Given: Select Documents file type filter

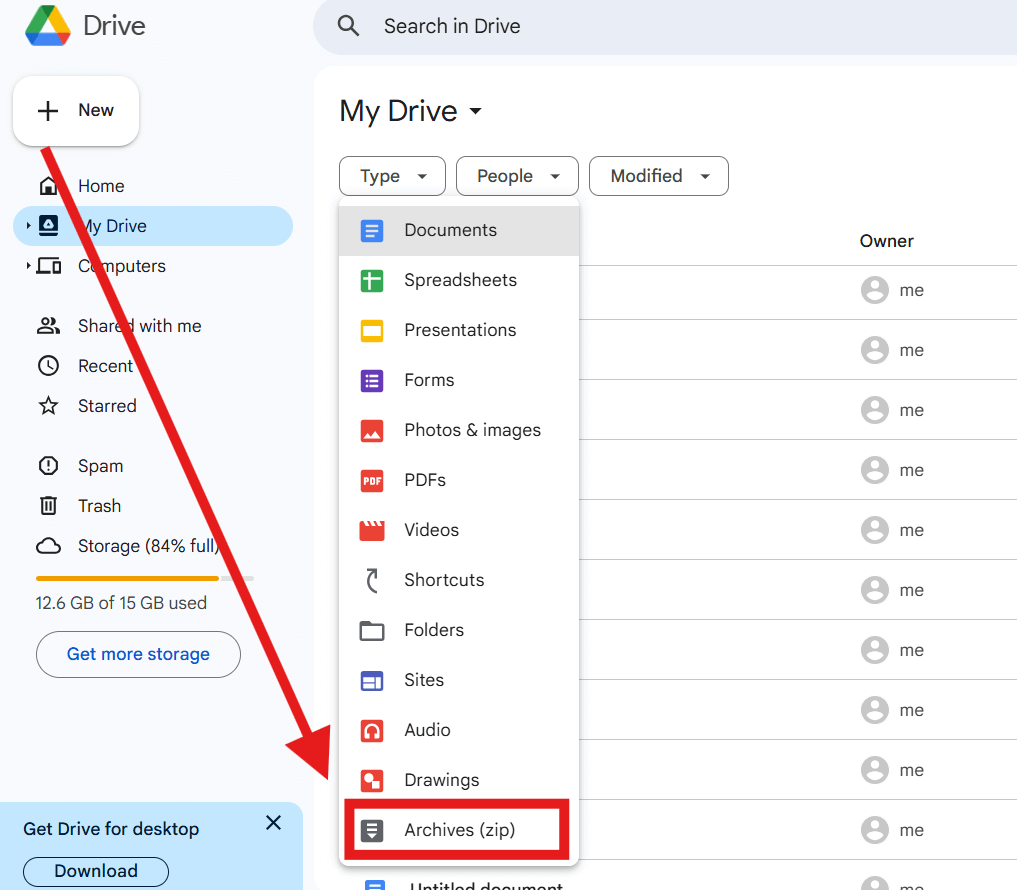Looking at the screenshot, I should click(449, 230).
